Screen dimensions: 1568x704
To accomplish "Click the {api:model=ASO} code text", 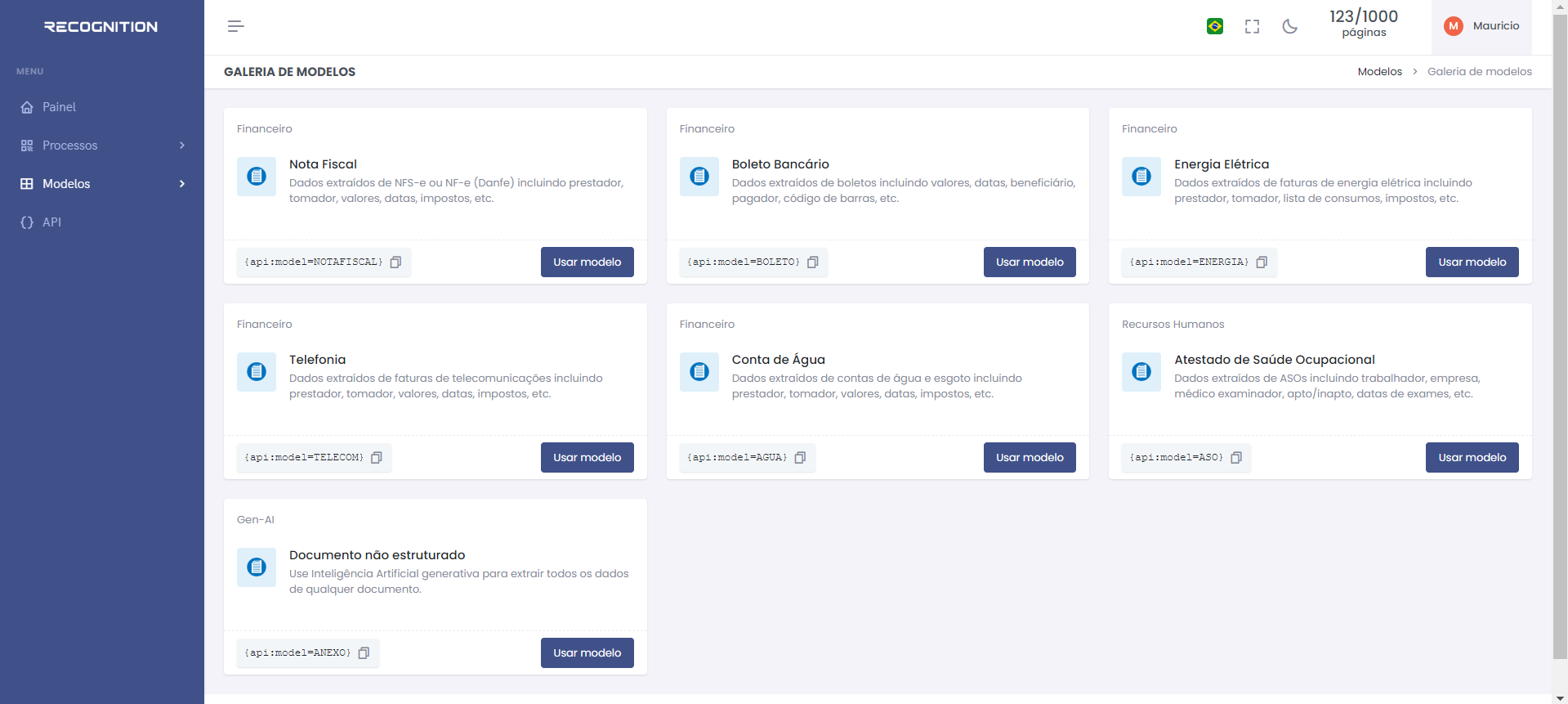I will pyautogui.click(x=1177, y=458).
